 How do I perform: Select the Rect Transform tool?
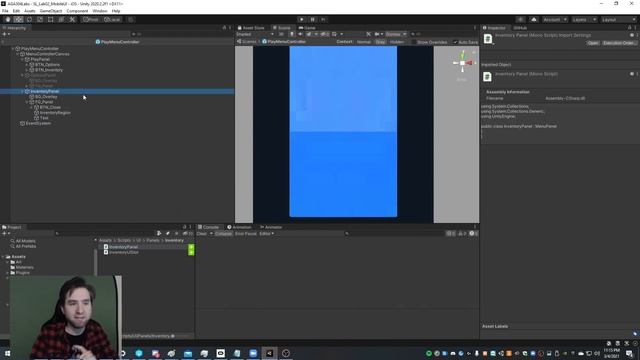[51, 19]
